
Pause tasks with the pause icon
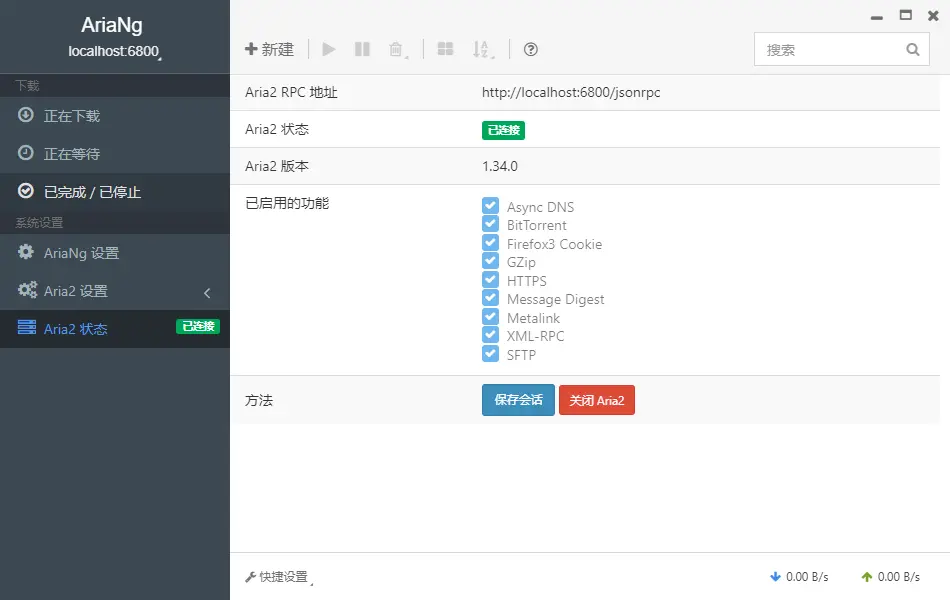[362, 49]
